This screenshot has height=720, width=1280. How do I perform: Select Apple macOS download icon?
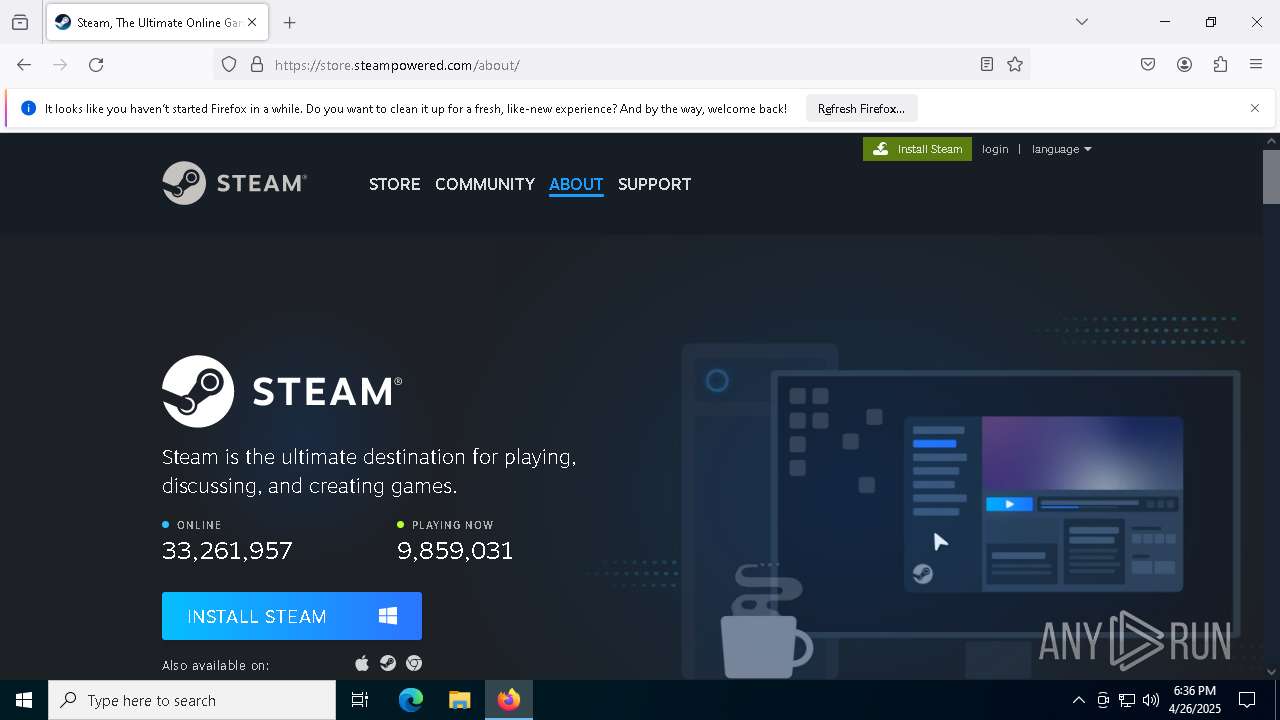(x=362, y=664)
